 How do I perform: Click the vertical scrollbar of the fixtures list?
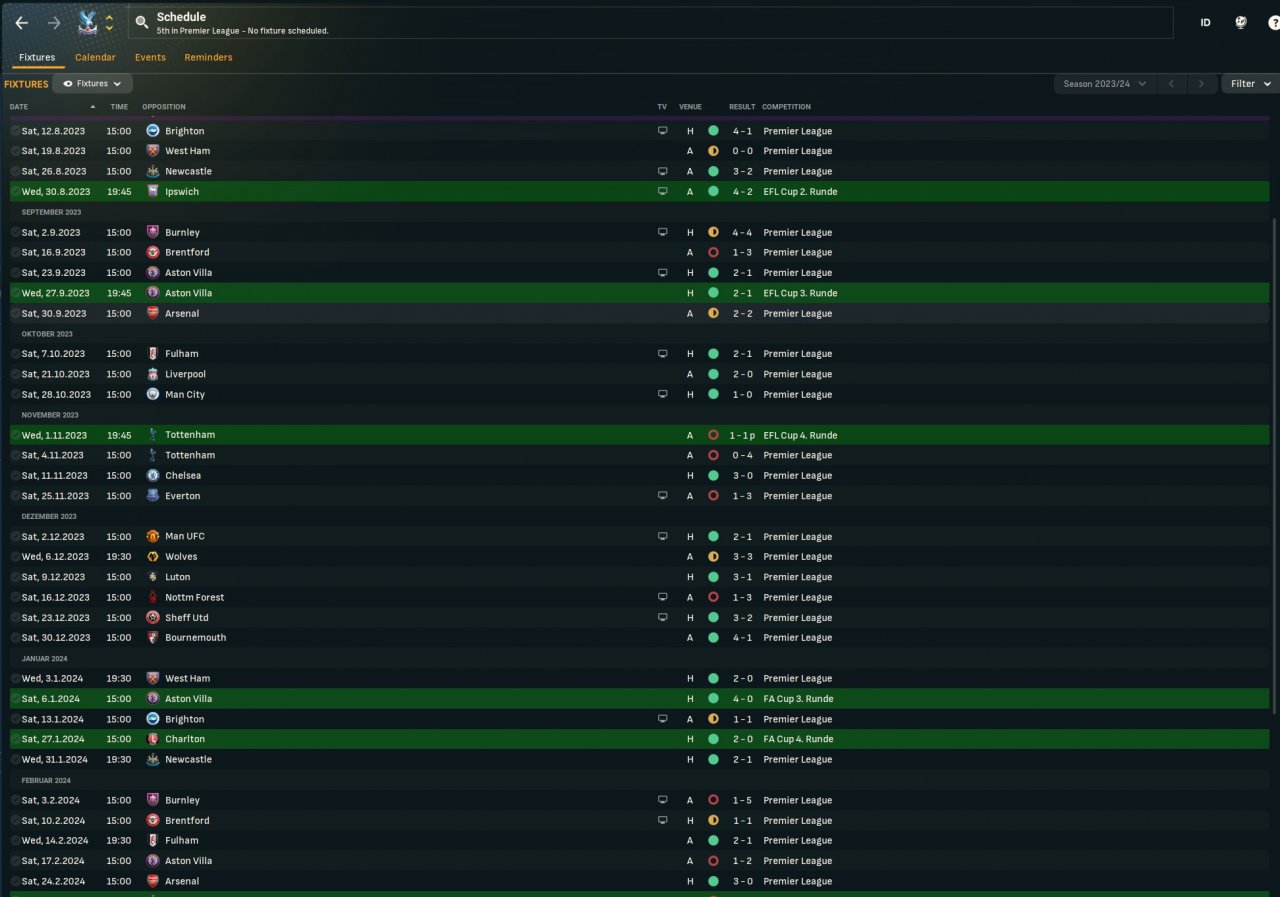point(1274,465)
